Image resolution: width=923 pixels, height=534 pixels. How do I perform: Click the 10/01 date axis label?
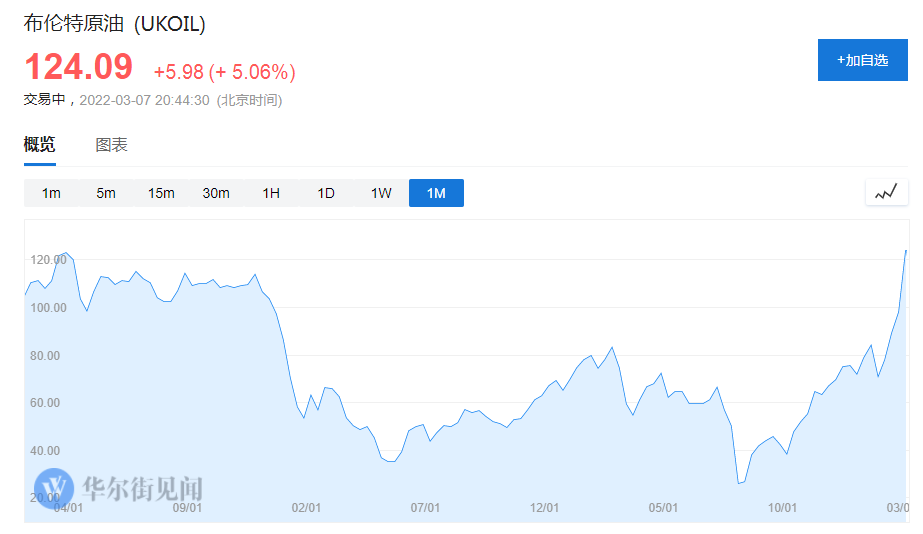click(782, 508)
